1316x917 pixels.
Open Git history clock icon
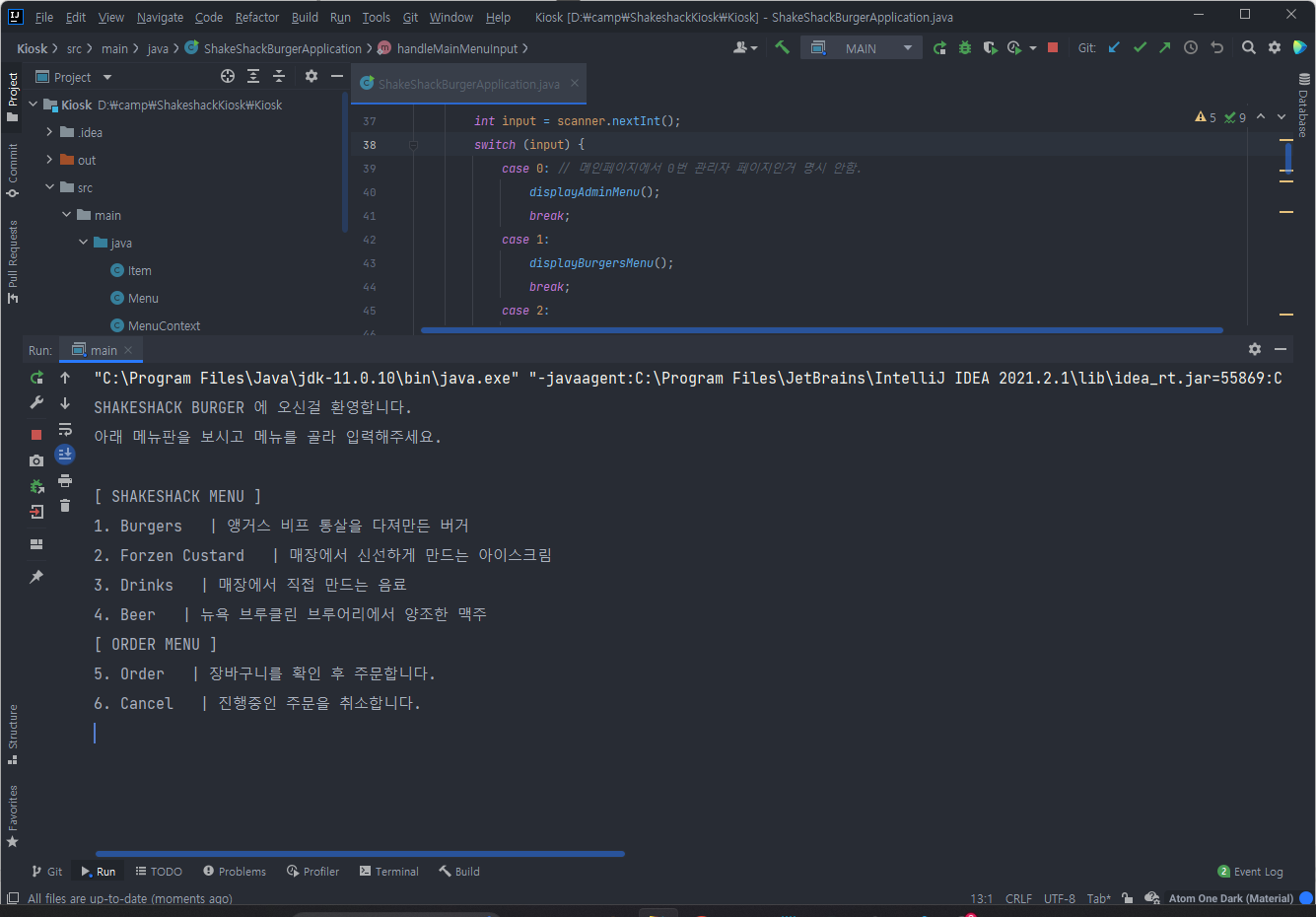coord(1191,47)
